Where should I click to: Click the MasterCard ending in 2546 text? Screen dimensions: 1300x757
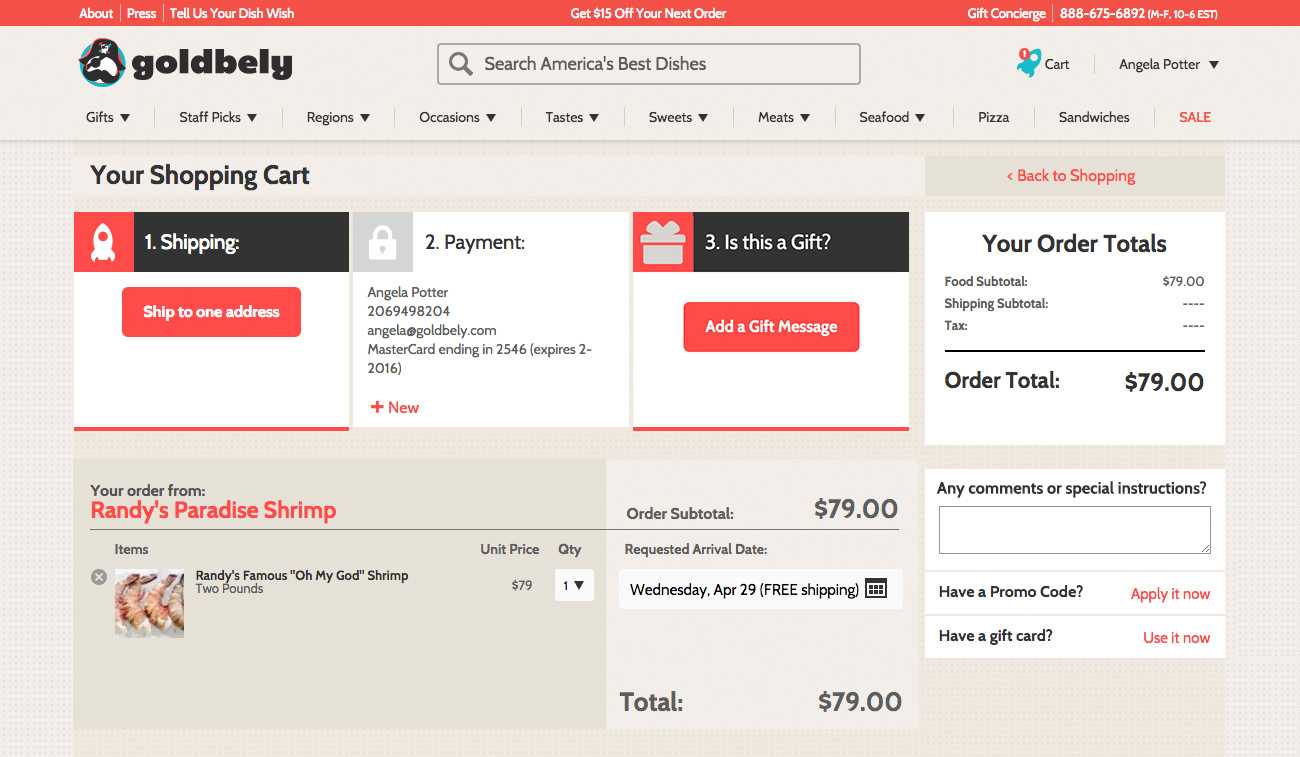(x=480, y=359)
